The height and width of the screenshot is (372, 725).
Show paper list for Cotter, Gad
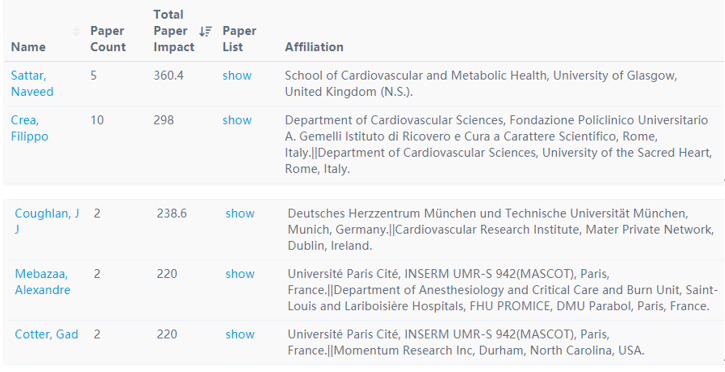click(x=240, y=335)
